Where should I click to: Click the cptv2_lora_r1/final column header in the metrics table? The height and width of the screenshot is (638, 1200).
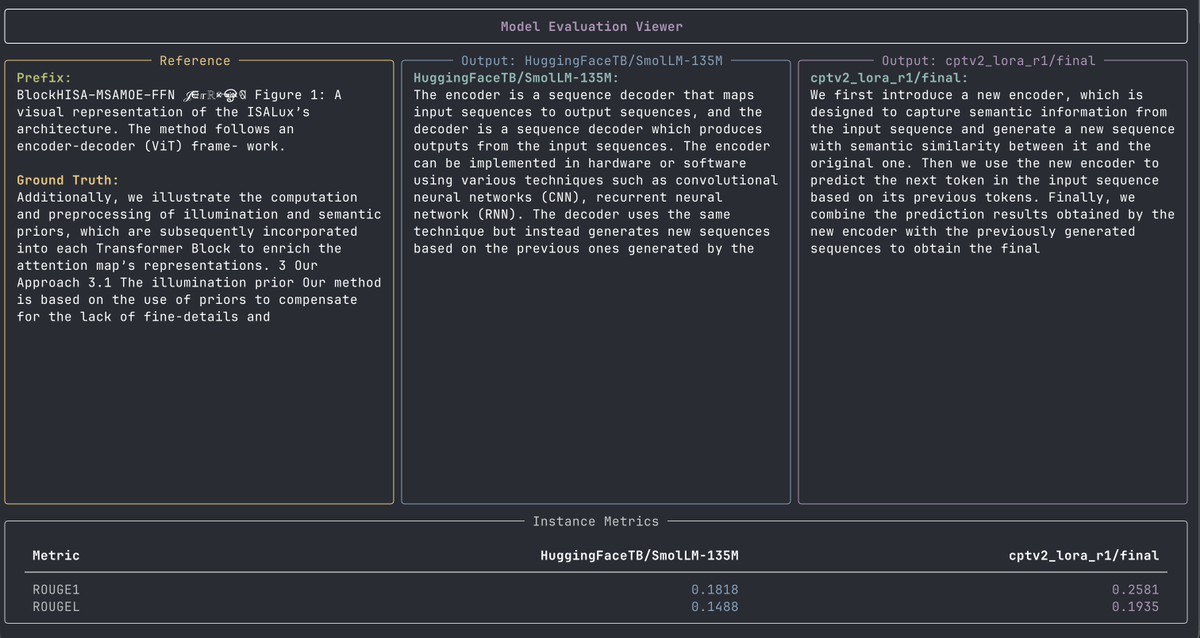[1084, 555]
